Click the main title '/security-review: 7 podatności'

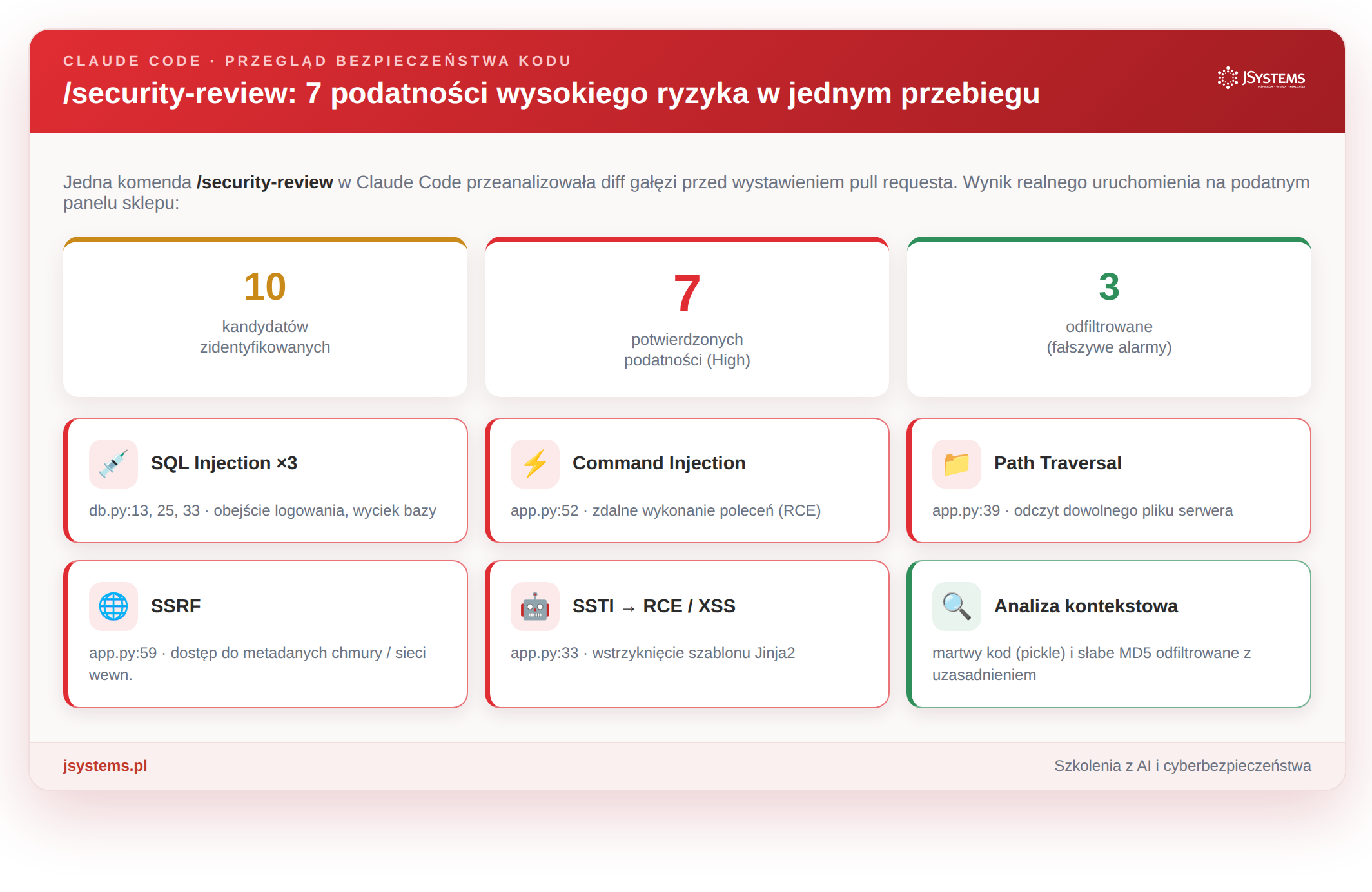(551, 93)
